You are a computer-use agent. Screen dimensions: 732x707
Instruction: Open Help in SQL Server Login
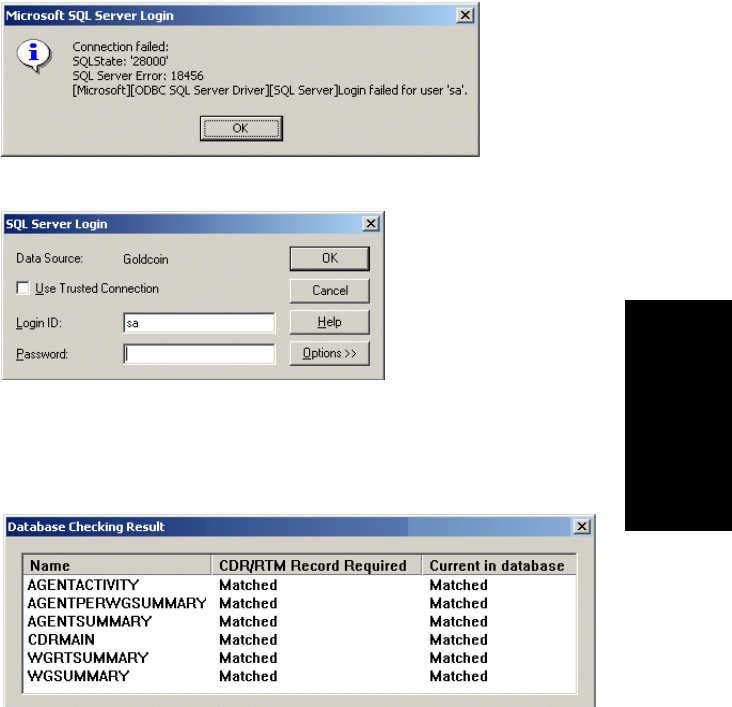pyautogui.click(x=330, y=322)
